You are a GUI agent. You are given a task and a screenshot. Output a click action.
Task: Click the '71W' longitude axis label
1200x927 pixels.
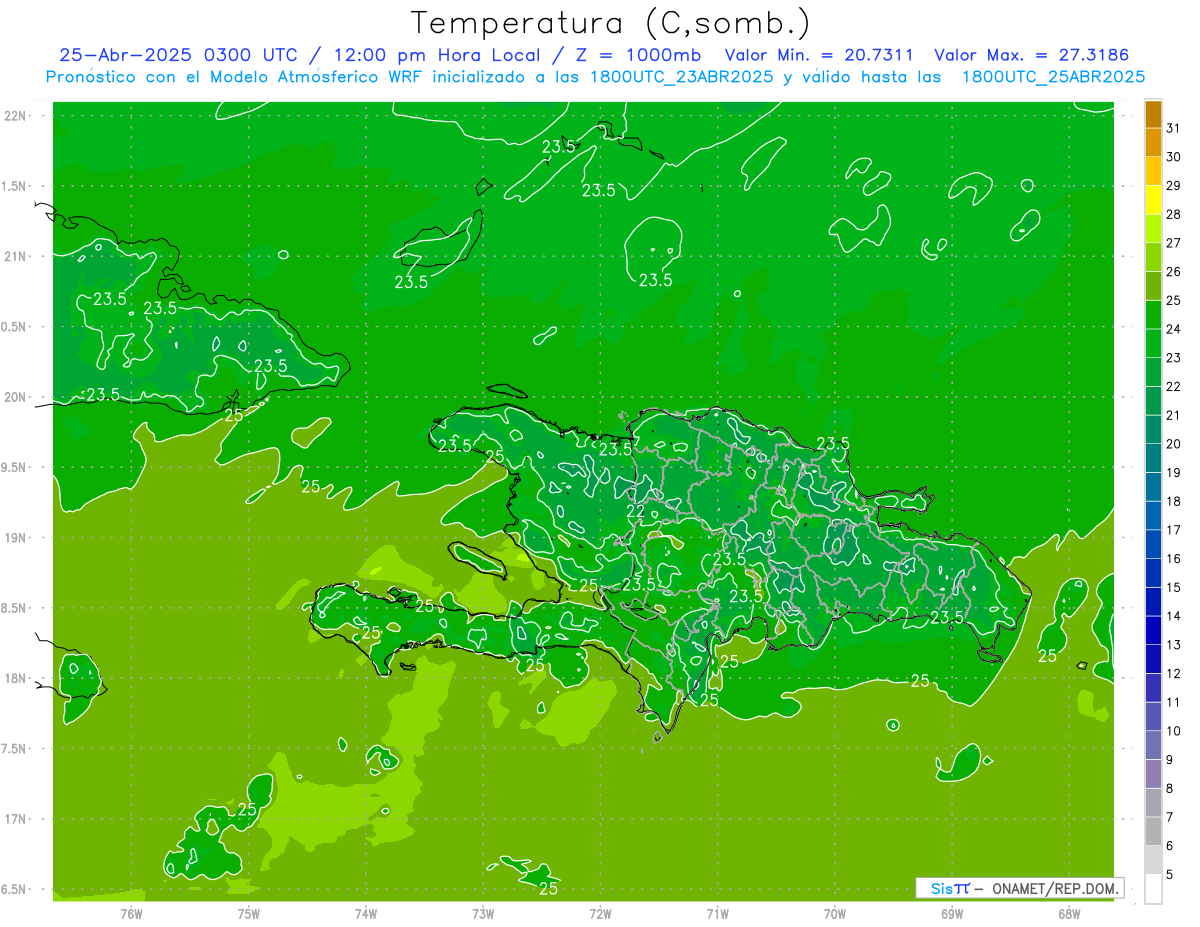pos(717,913)
